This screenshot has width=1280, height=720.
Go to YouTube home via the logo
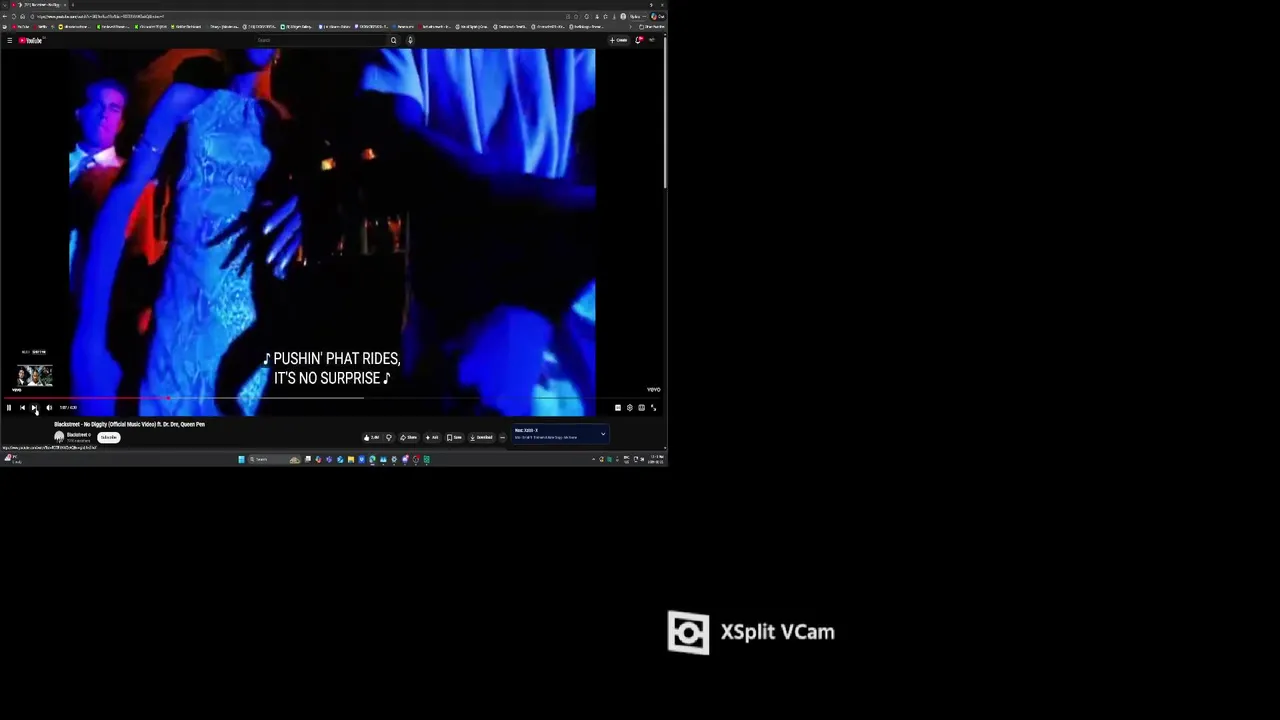coord(31,40)
